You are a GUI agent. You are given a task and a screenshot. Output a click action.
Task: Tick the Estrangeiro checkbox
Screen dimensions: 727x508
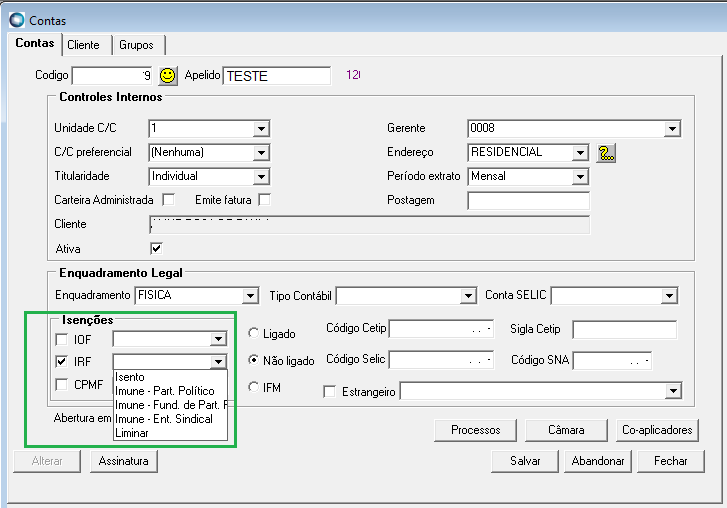[x=330, y=392]
